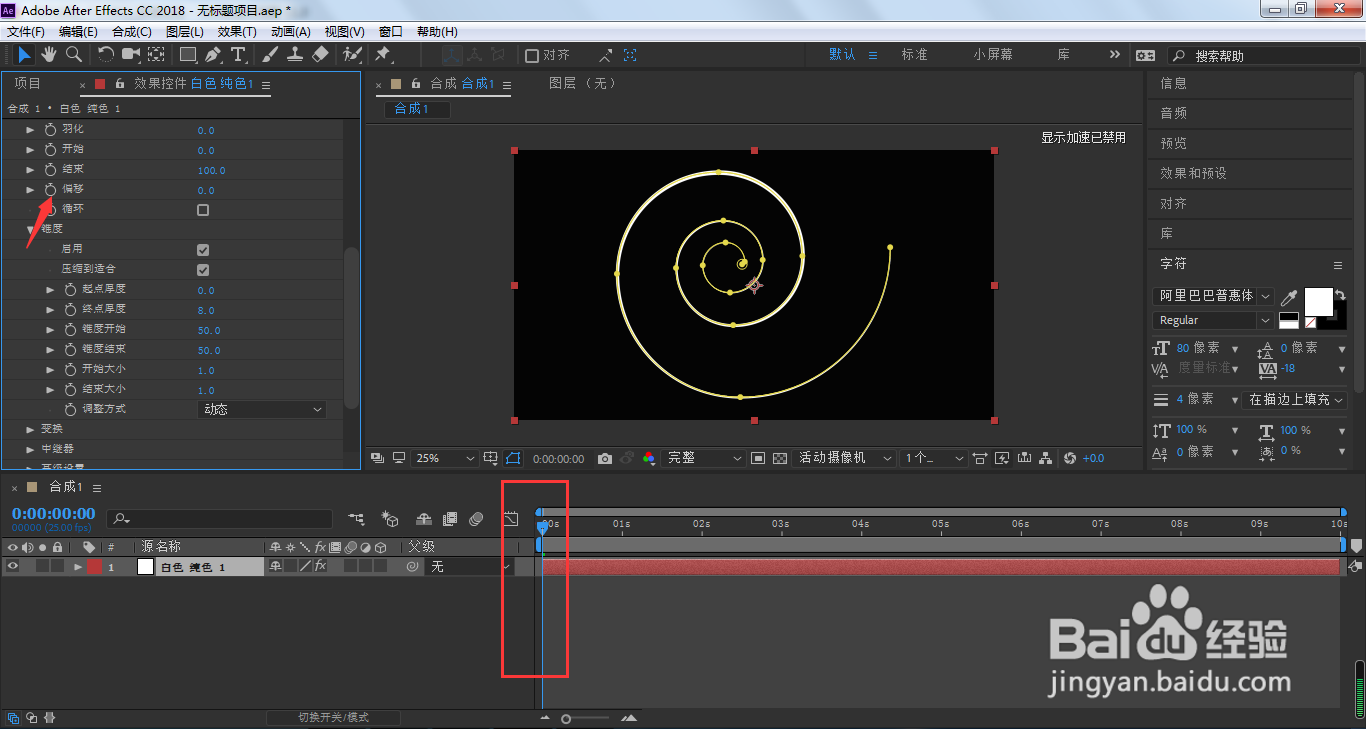
Task: Toggle fx switch on layer 白色 纯色 1
Action: tap(320, 566)
